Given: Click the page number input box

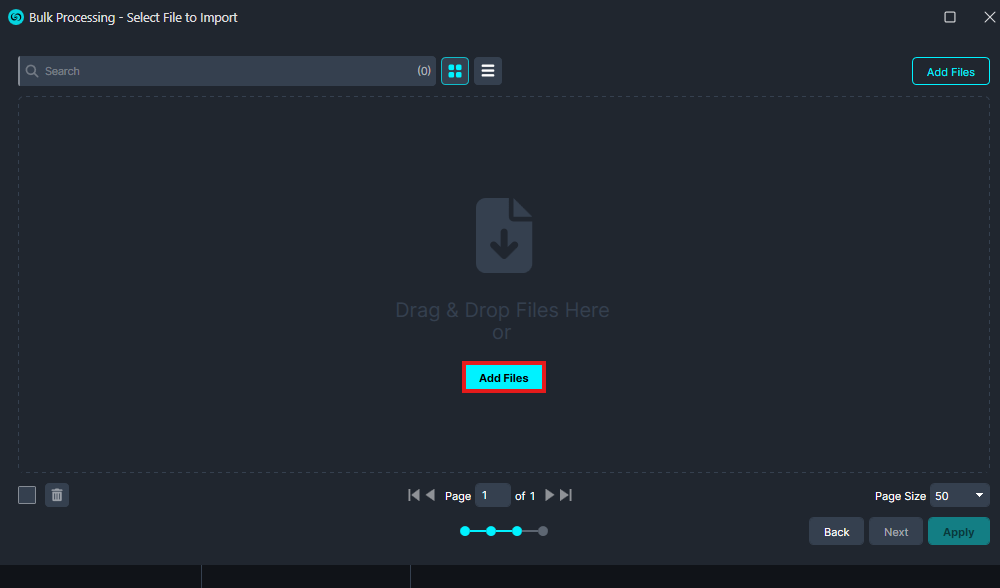Looking at the screenshot, I should tap(492, 496).
